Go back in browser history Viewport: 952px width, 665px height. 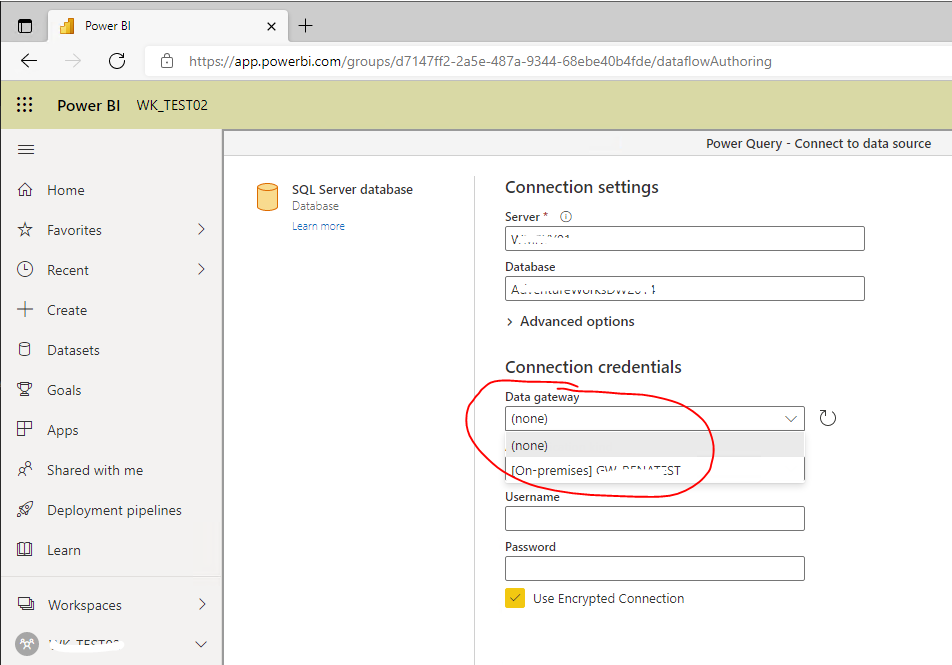(29, 61)
